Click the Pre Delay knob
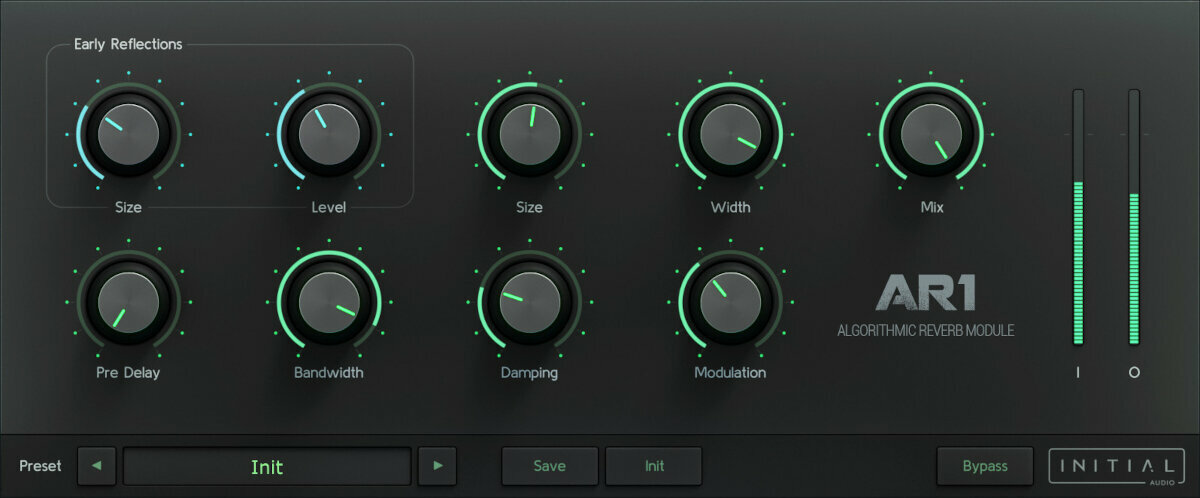The height and width of the screenshot is (498, 1200). (128, 302)
